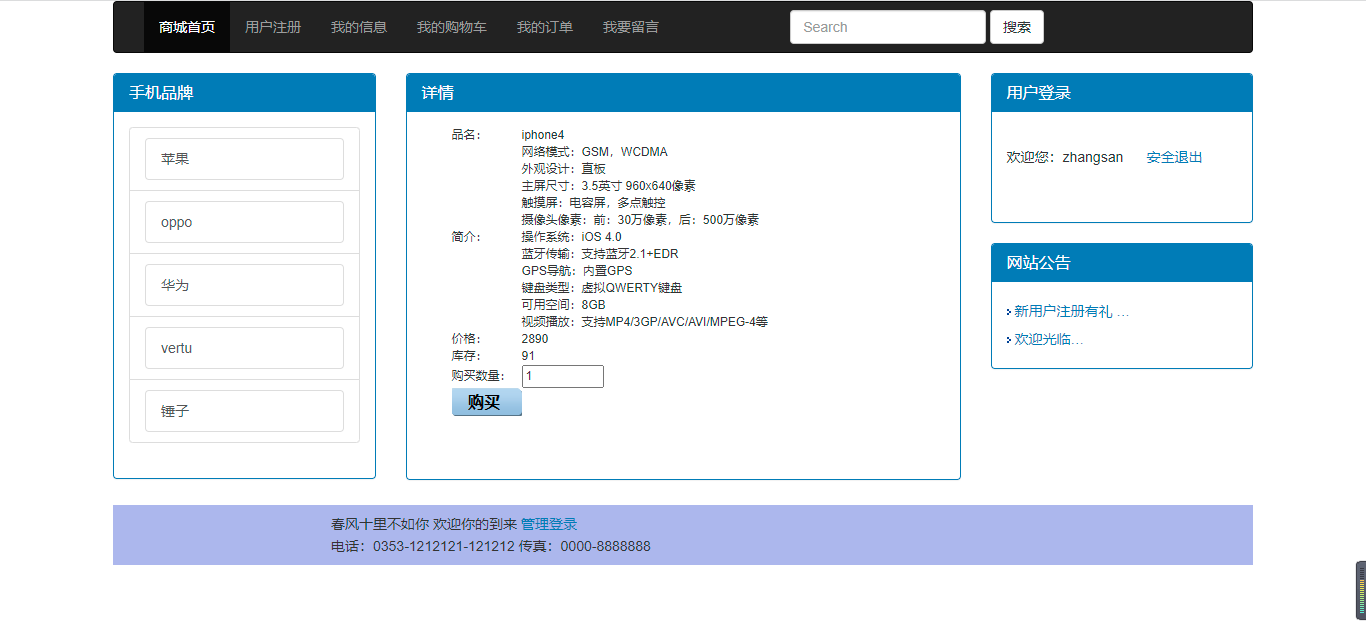Go to 用户注册 in navbar
1366x625 pixels.
(273, 27)
